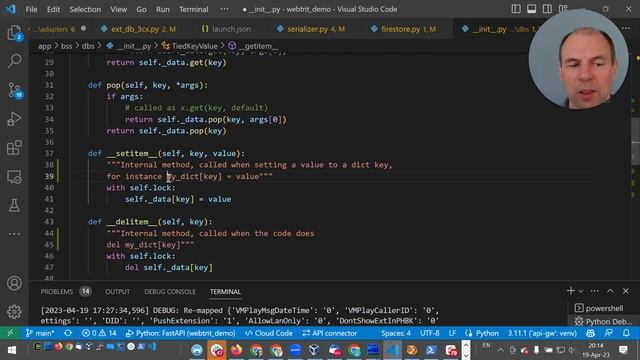Open the launch profile dropdown arrow

tap(581, 291)
